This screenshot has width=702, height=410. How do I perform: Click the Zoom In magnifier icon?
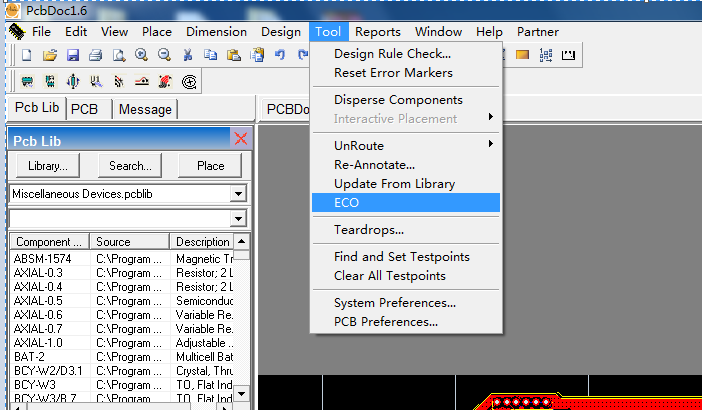pyautogui.click(x=141, y=55)
